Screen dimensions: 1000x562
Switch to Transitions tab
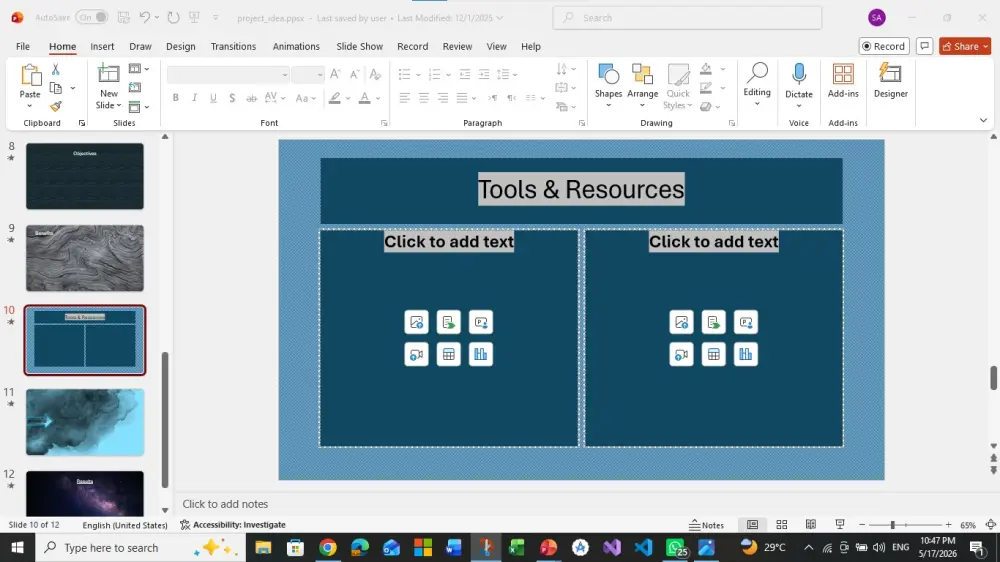(233, 46)
